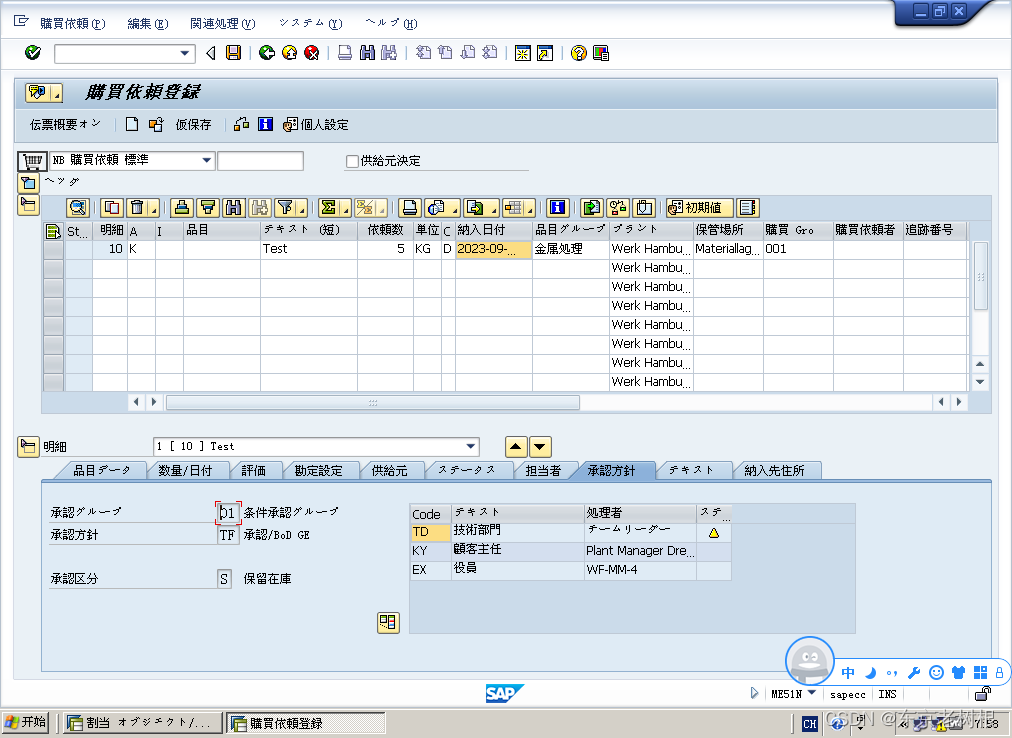Select the Save icon in the toolbar

pyautogui.click(x=235, y=52)
